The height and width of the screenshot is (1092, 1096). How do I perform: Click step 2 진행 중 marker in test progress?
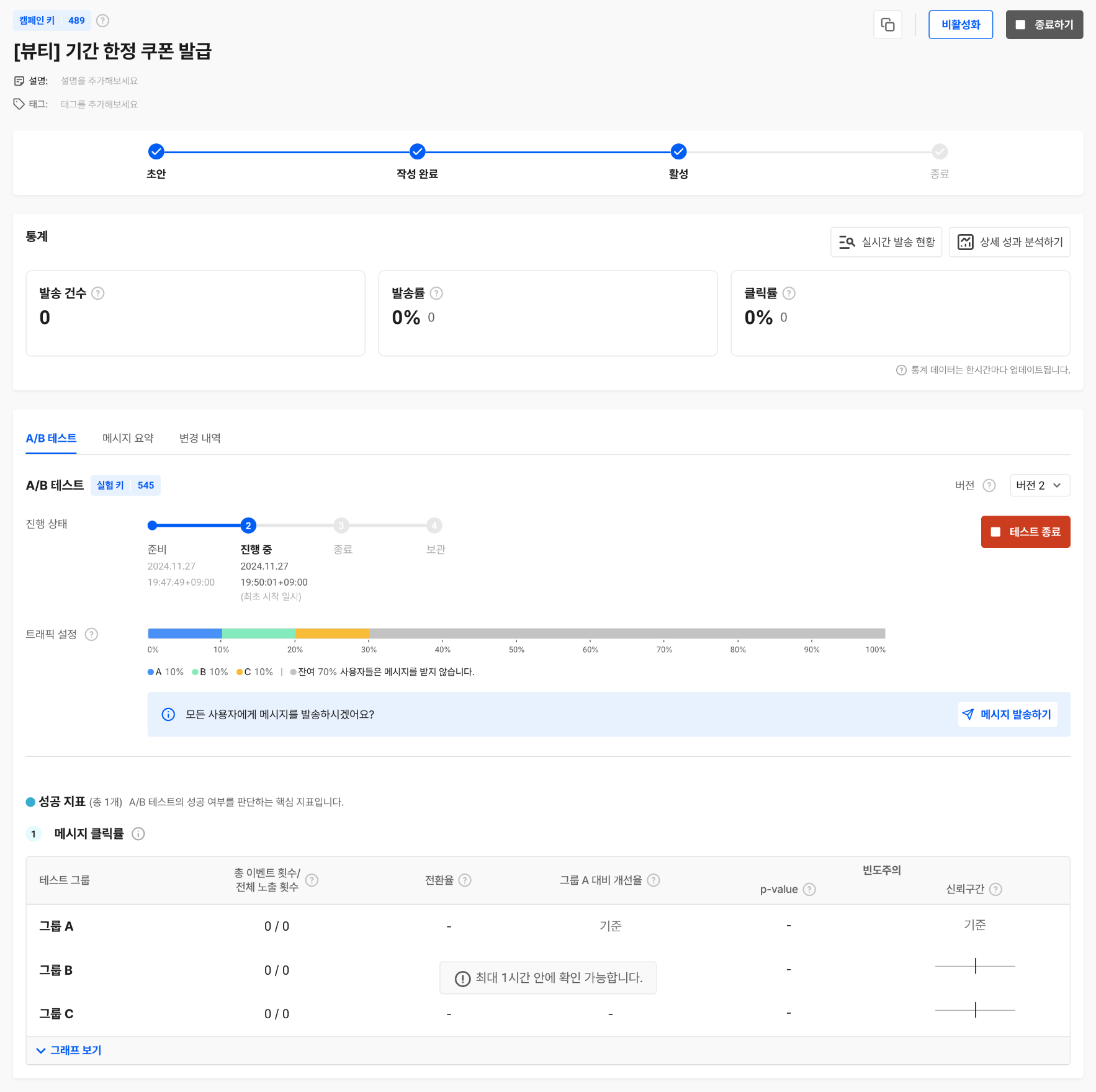pyautogui.click(x=248, y=526)
